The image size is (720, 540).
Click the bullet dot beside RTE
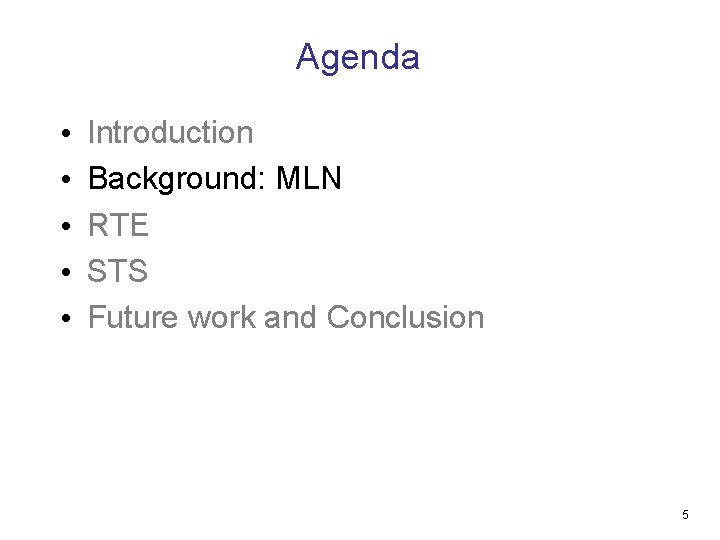pyautogui.click(x=66, y=226)
